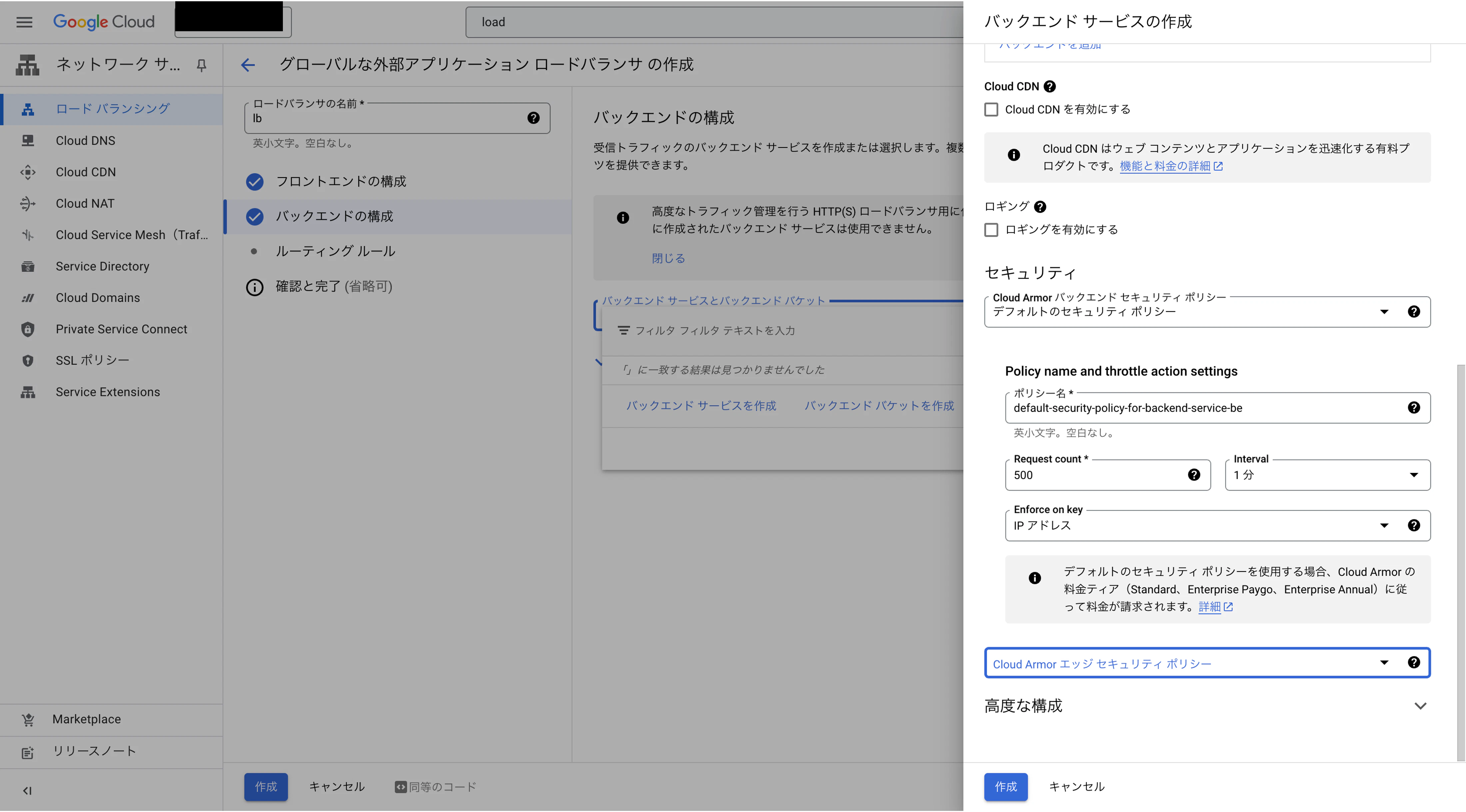Click the 閉じる link in info box
This screenshot has height=812, width=1466.
coord(668,259)
